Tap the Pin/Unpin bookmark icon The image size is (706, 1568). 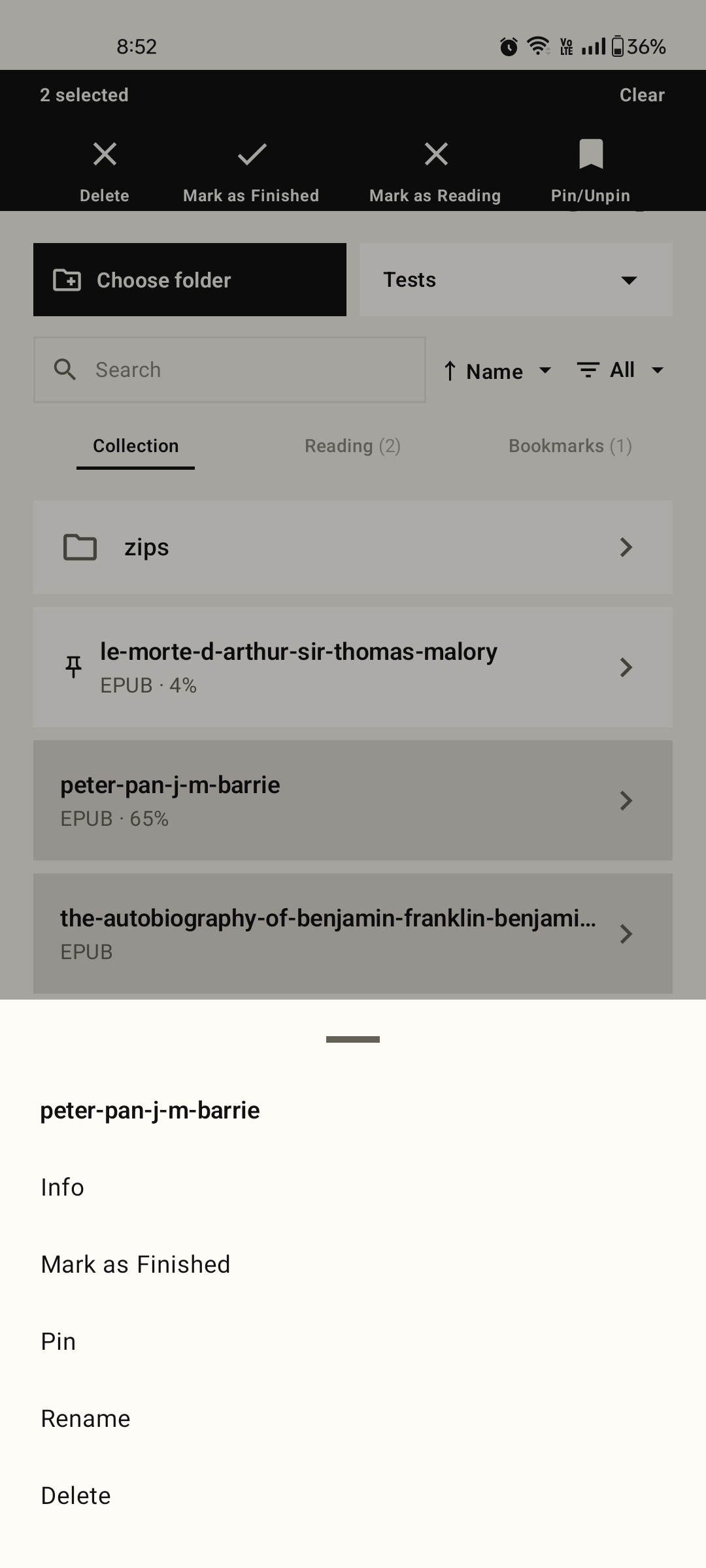coord(591,154)
